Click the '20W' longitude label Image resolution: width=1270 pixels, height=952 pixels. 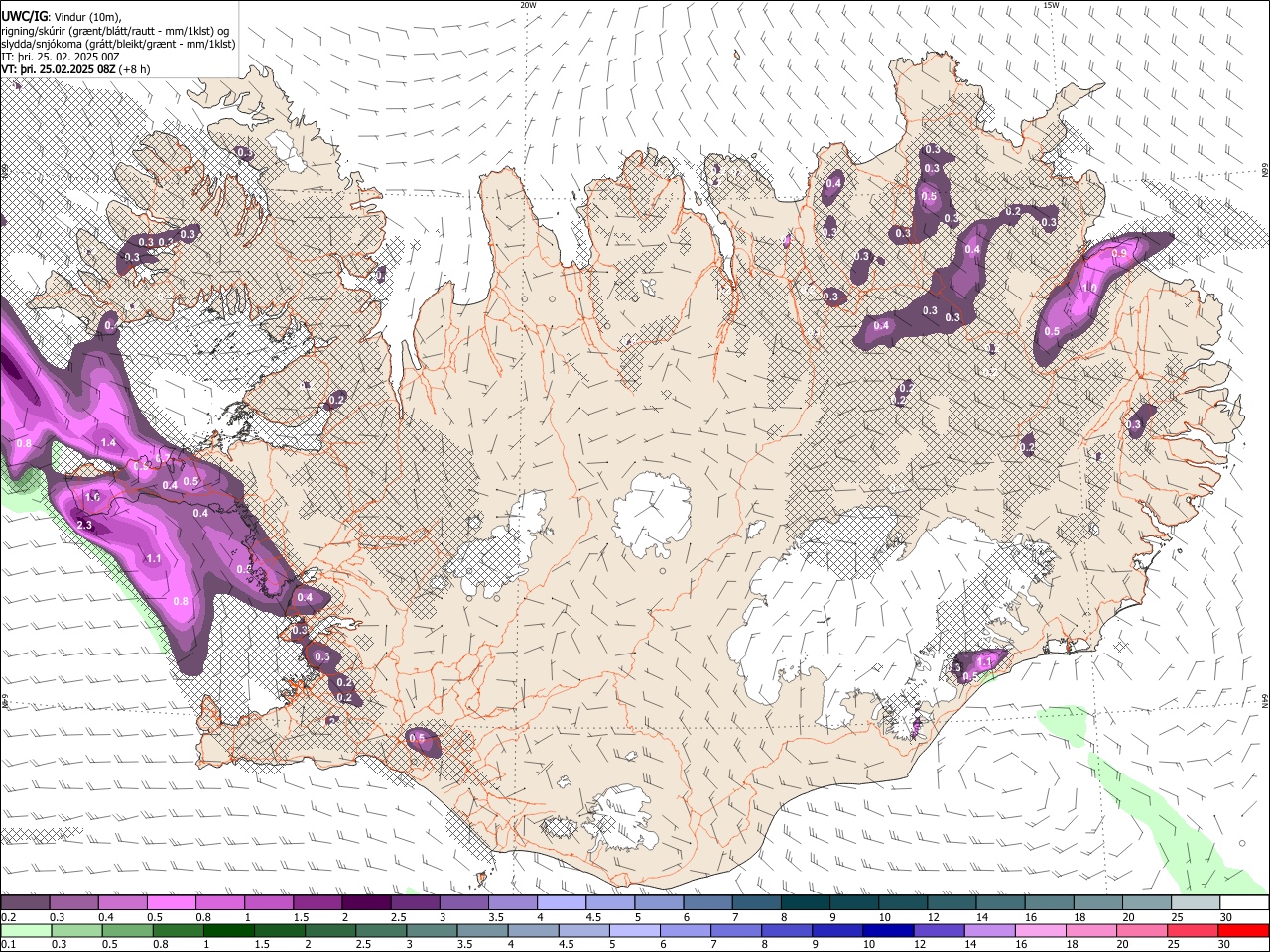coord(529,5)
